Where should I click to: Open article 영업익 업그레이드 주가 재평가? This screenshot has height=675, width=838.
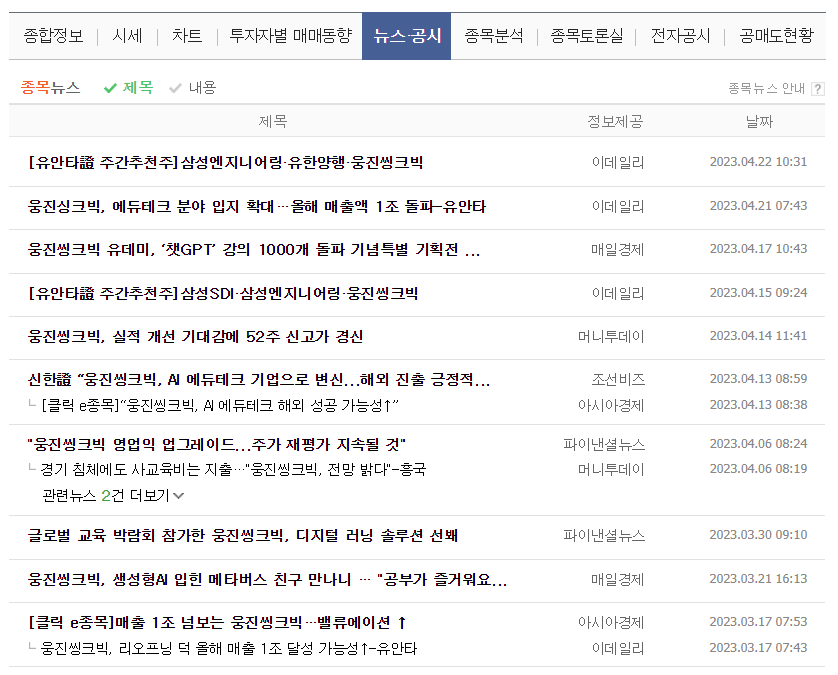216,444
